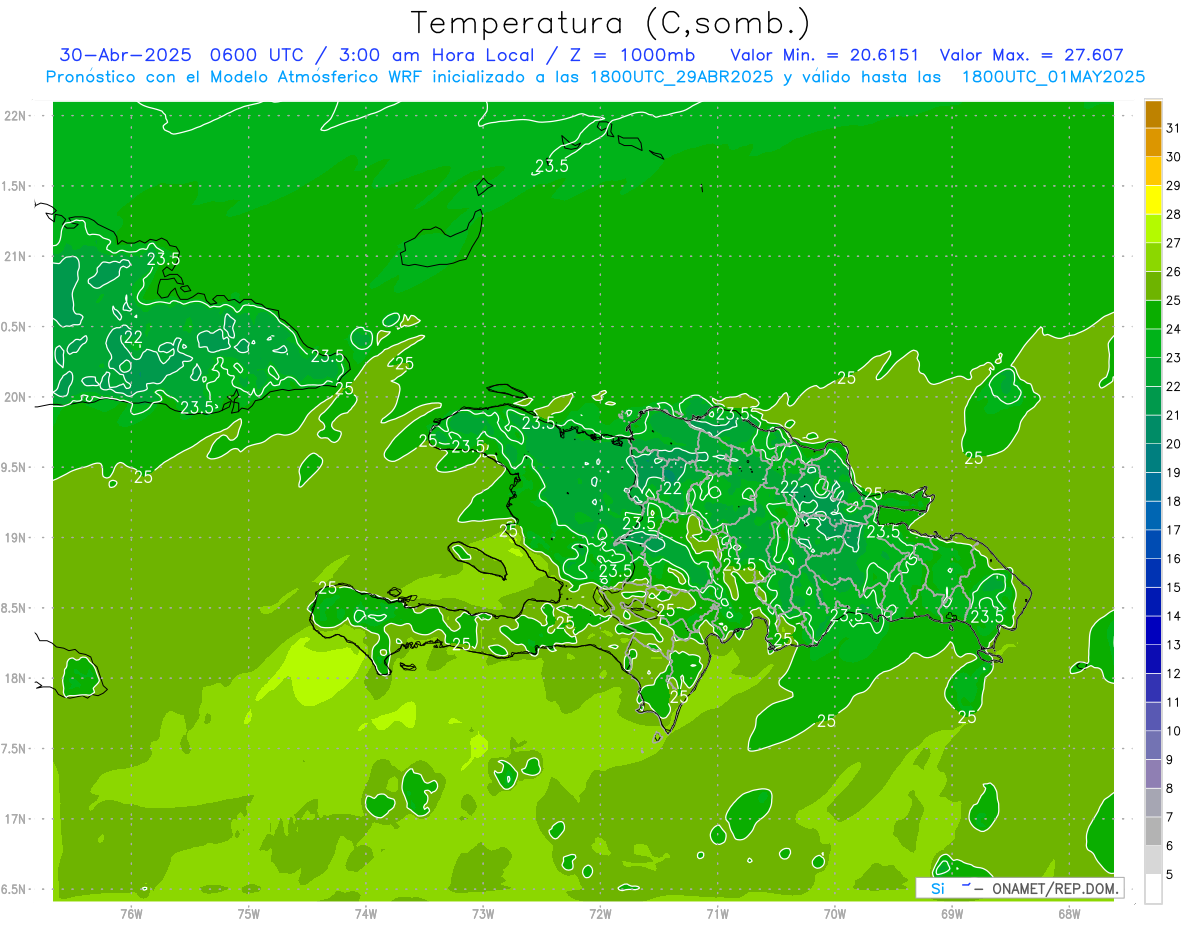Click the colorbar label '29'

click(x=1174, y=186)
